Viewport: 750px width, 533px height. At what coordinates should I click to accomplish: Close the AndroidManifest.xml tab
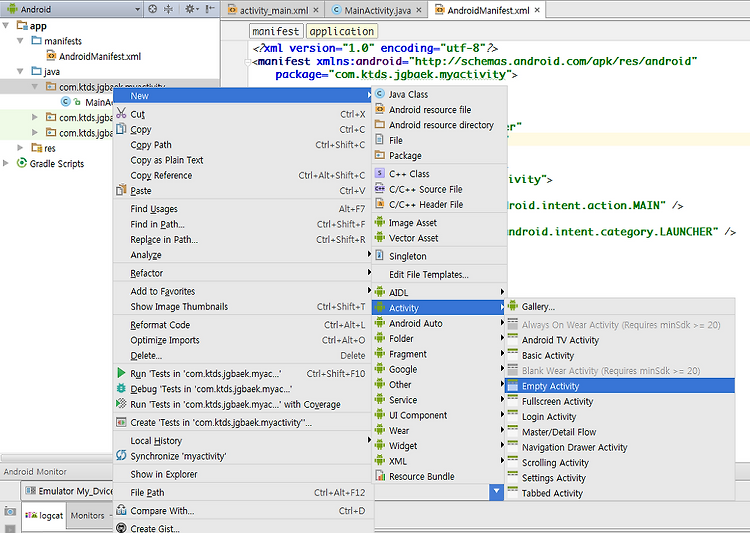(537, 10)
